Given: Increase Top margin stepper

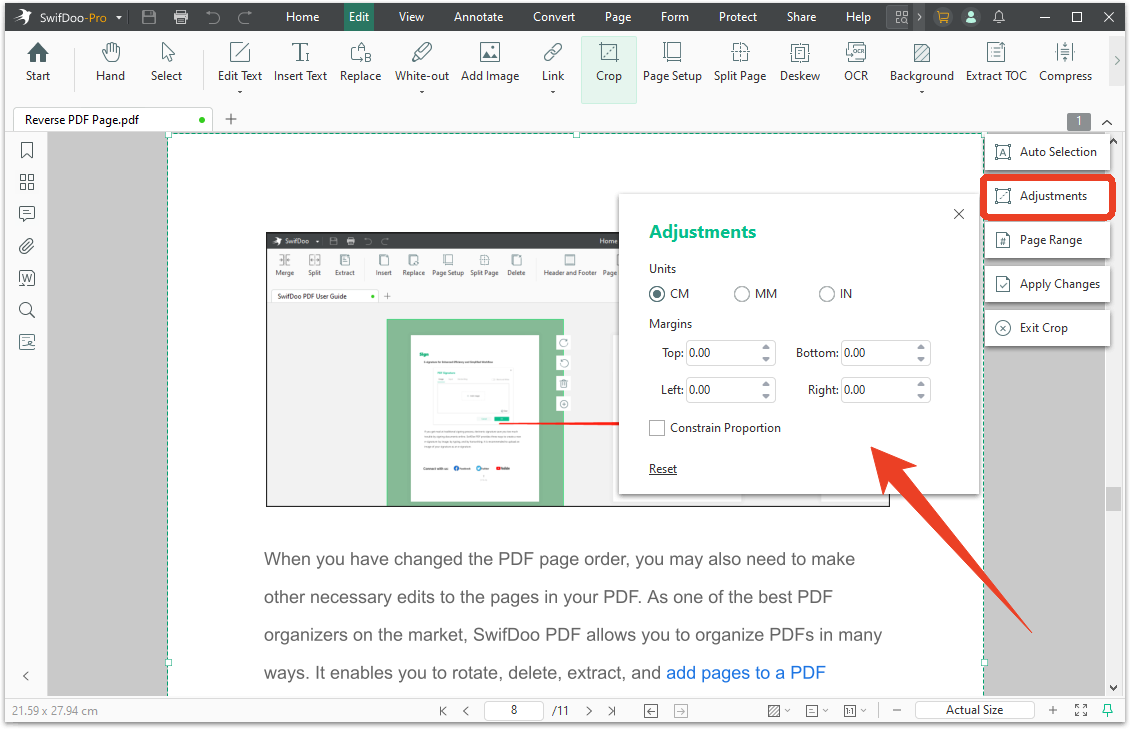Looking at the screenshot, I should (766, 347).
